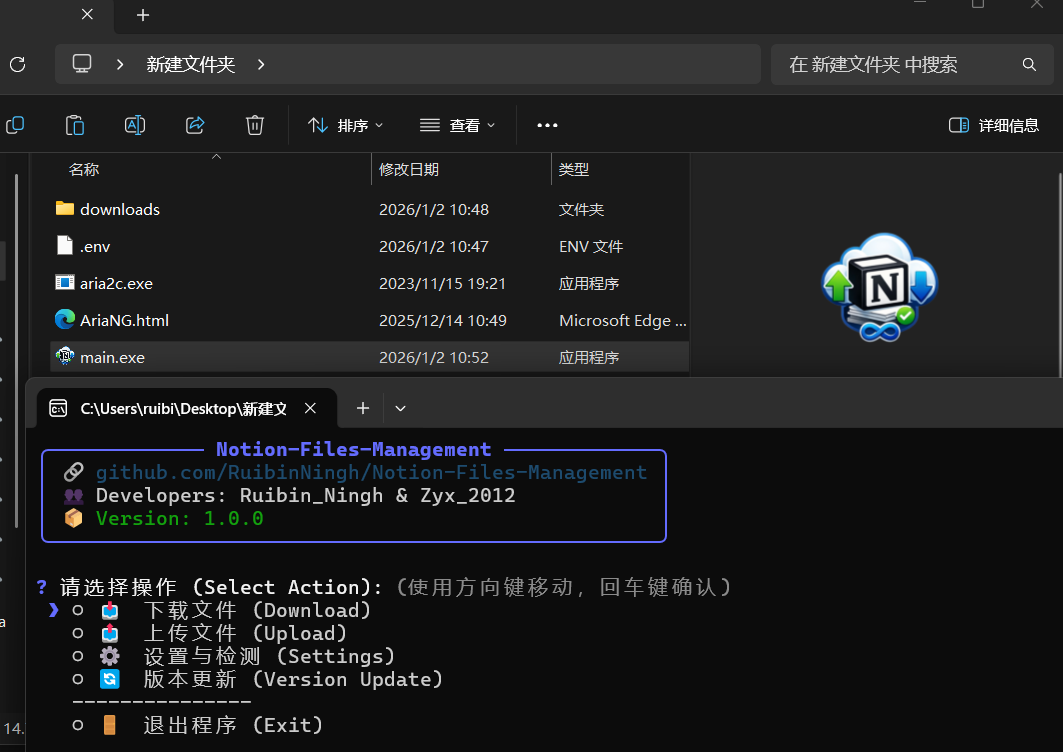This screenshot has width=1063, height=752.
Task: Click the refresh icon in the address bar
Action: point(17,65)
